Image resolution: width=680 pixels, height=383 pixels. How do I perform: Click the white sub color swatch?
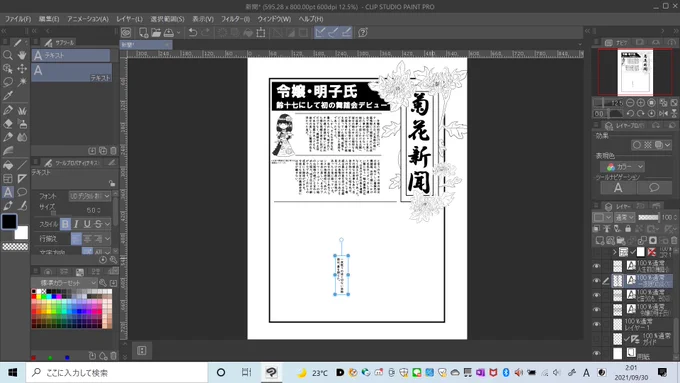(x=21, y=233)
